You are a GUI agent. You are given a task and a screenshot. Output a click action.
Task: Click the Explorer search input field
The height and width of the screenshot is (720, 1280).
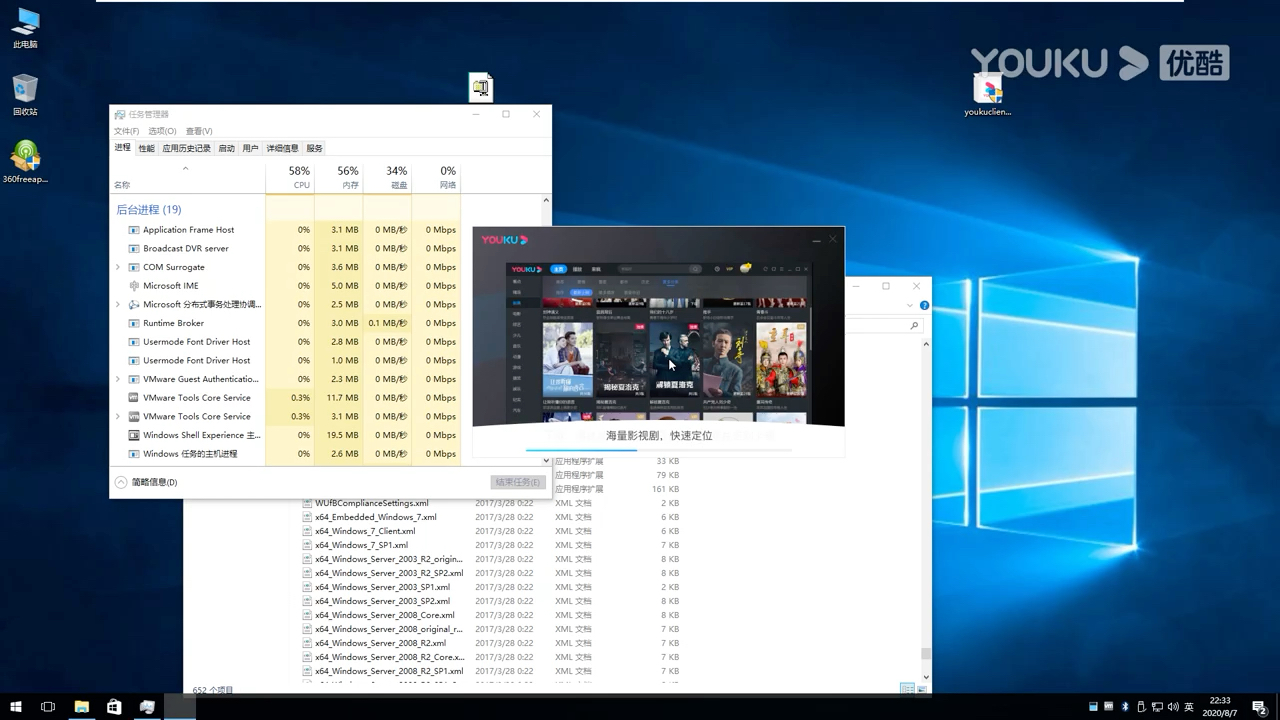point(884,326)
